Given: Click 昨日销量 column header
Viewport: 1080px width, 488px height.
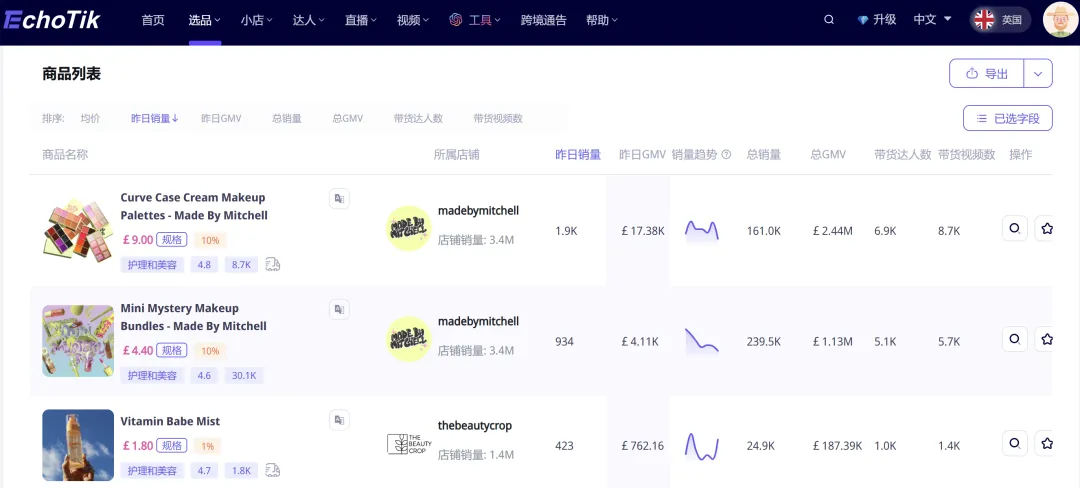Looking at the screenshot, I should [x=578, y=155].
